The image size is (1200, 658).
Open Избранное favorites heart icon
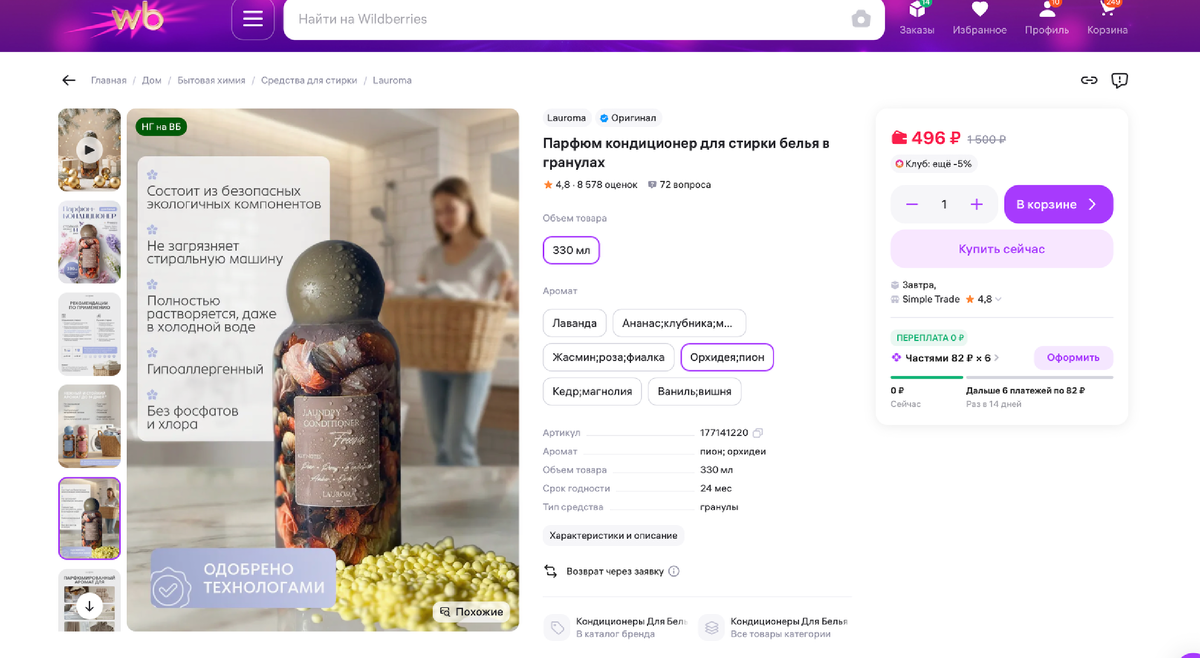[980, 18]
